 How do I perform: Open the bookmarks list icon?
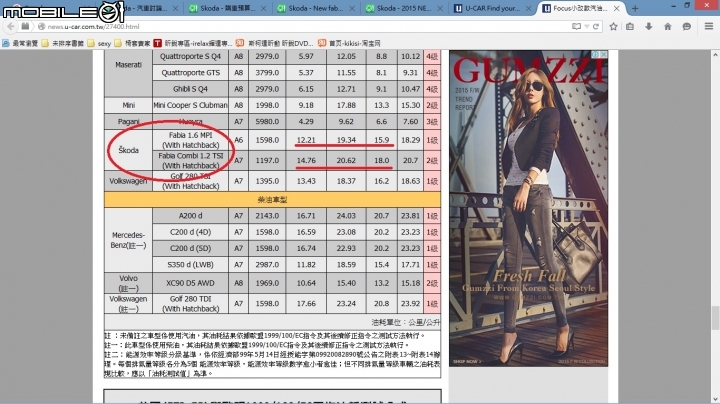(630, 27)
